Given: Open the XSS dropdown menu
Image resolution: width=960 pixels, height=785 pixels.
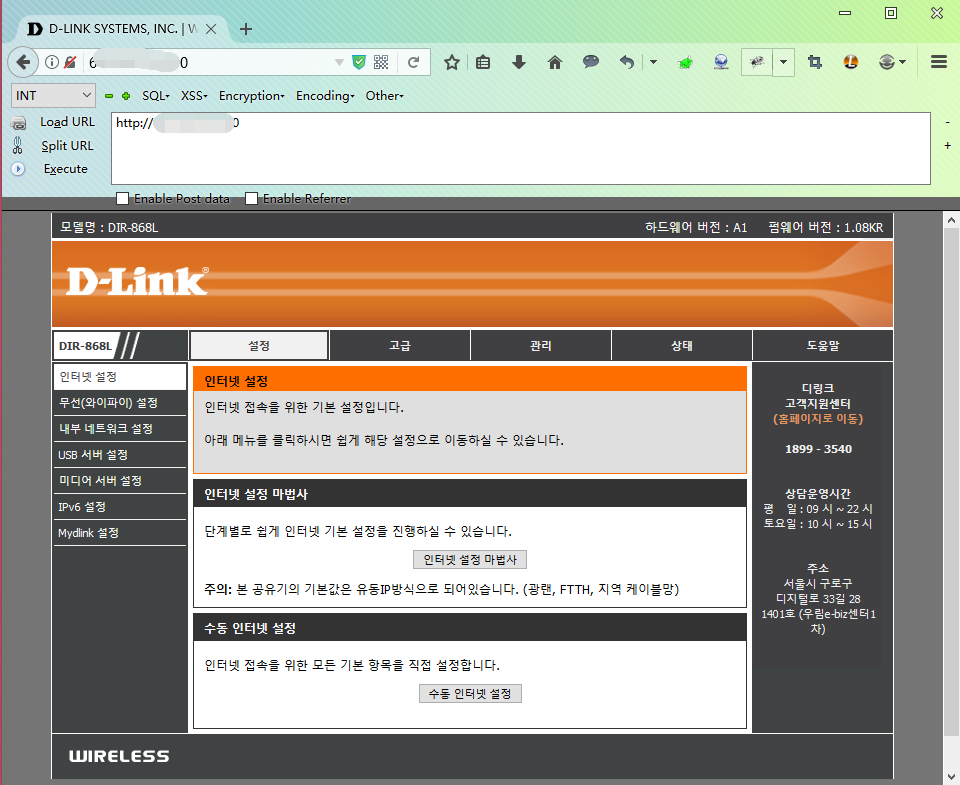Looking at the screenshot, I should click(194, 96).
